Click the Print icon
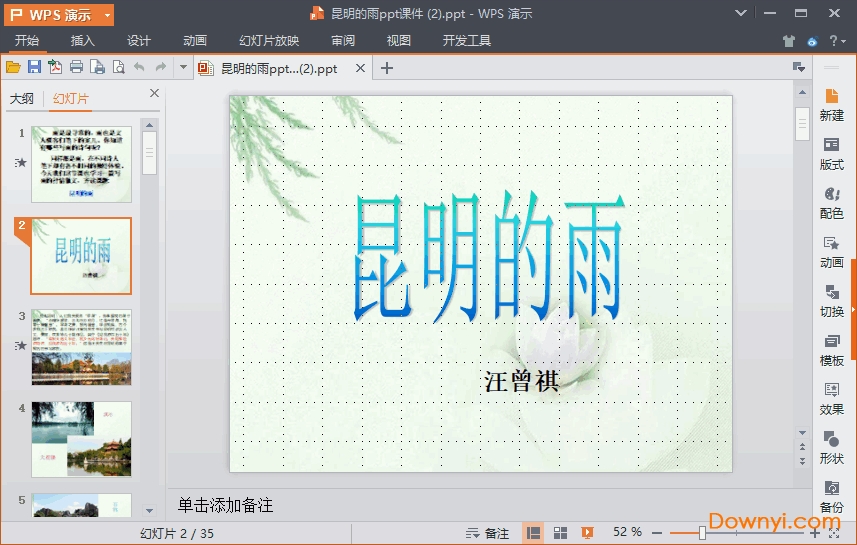The image size is (857, 545). point(77,67)
